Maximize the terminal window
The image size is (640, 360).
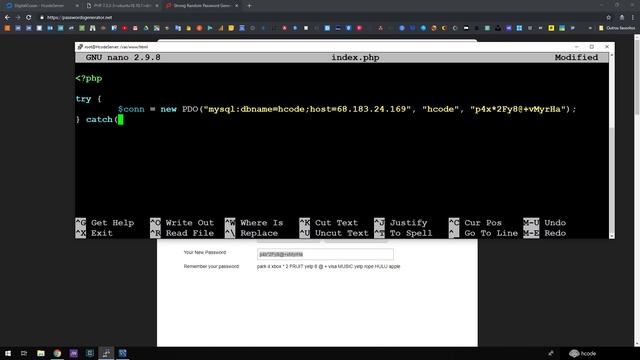click(x=591, y=47)
